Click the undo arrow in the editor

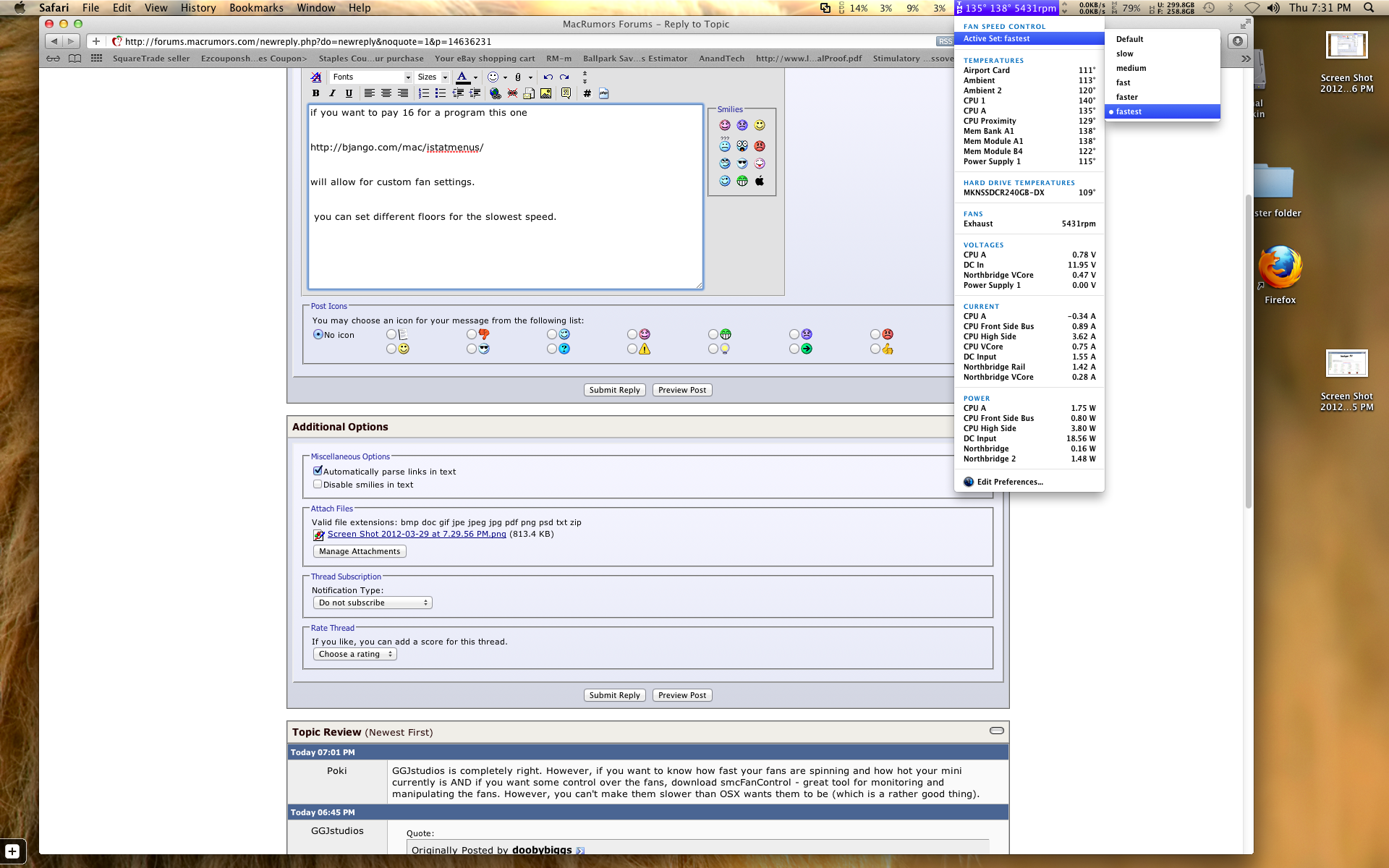tap(548, 77)
